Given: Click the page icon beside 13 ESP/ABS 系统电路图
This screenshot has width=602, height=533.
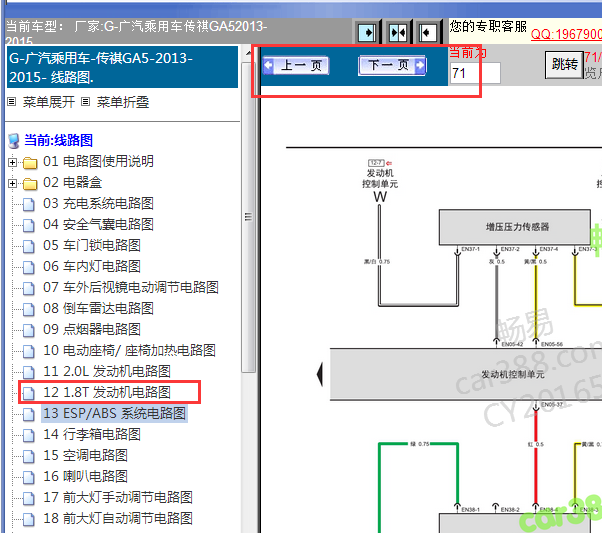Looking at the screenshot, I should (x=29, y=414).
